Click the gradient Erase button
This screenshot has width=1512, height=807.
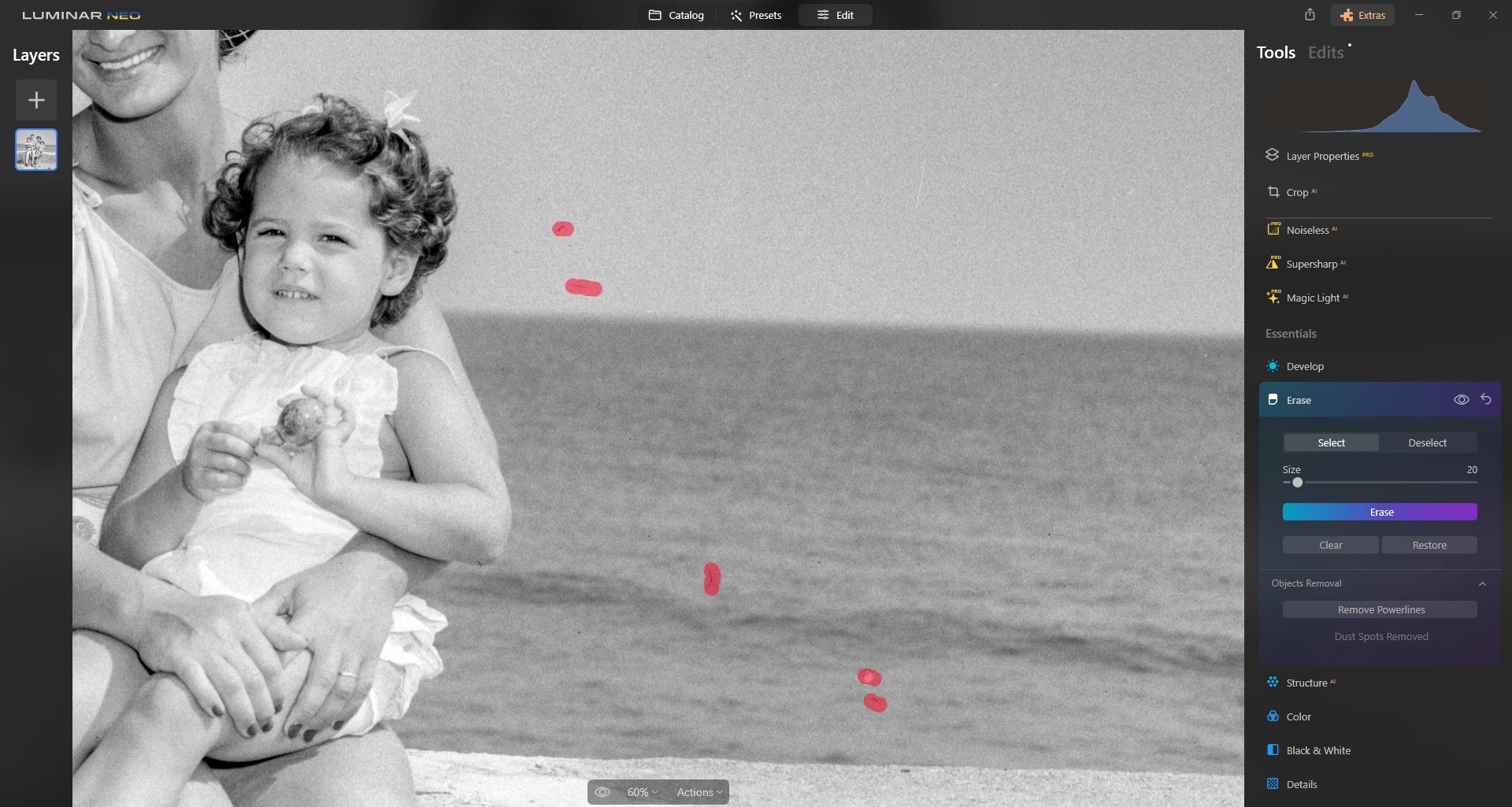click(x=1380, y=512)
